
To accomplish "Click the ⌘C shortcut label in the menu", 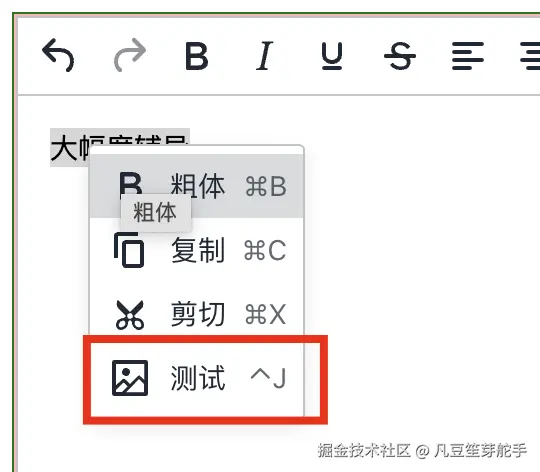I will click(x=265, y=250).
